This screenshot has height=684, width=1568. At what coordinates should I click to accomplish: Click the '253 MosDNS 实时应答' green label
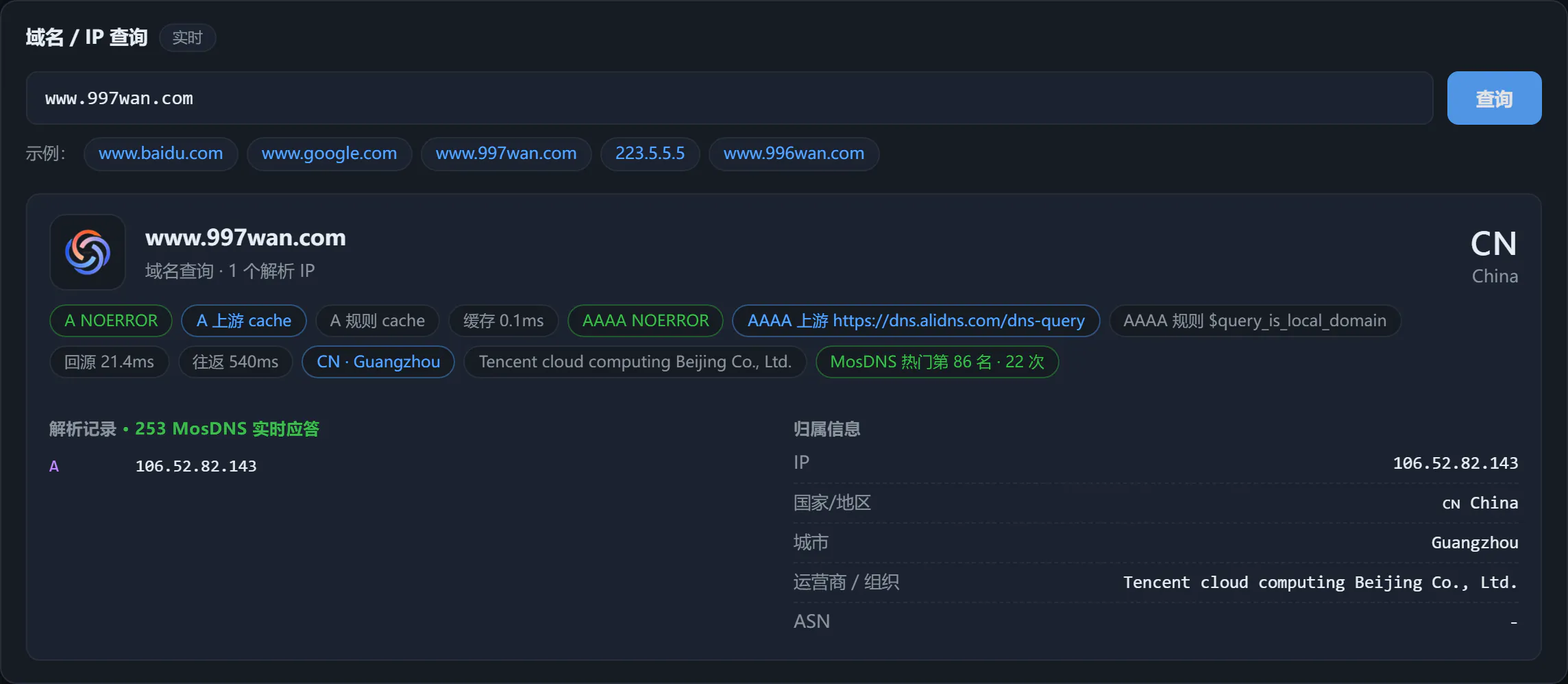pos(227,429)
